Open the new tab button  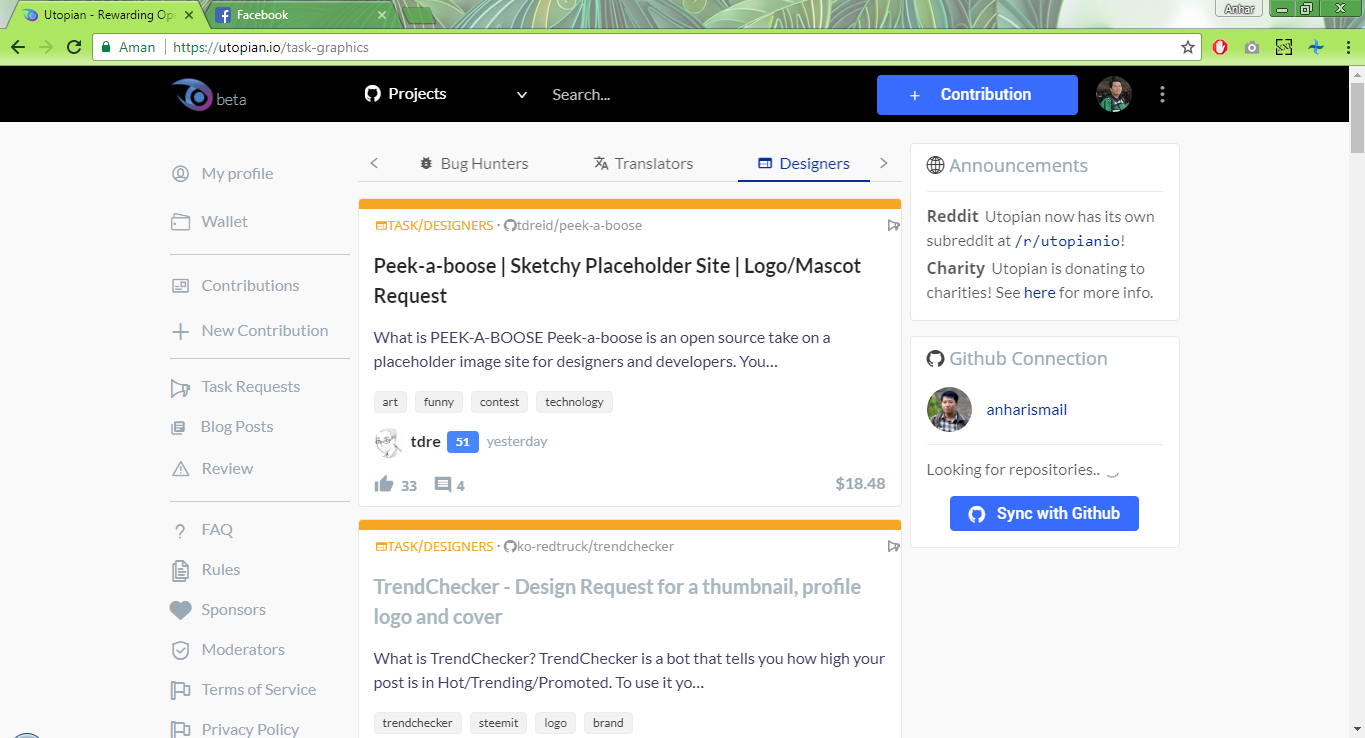[419, 15]
